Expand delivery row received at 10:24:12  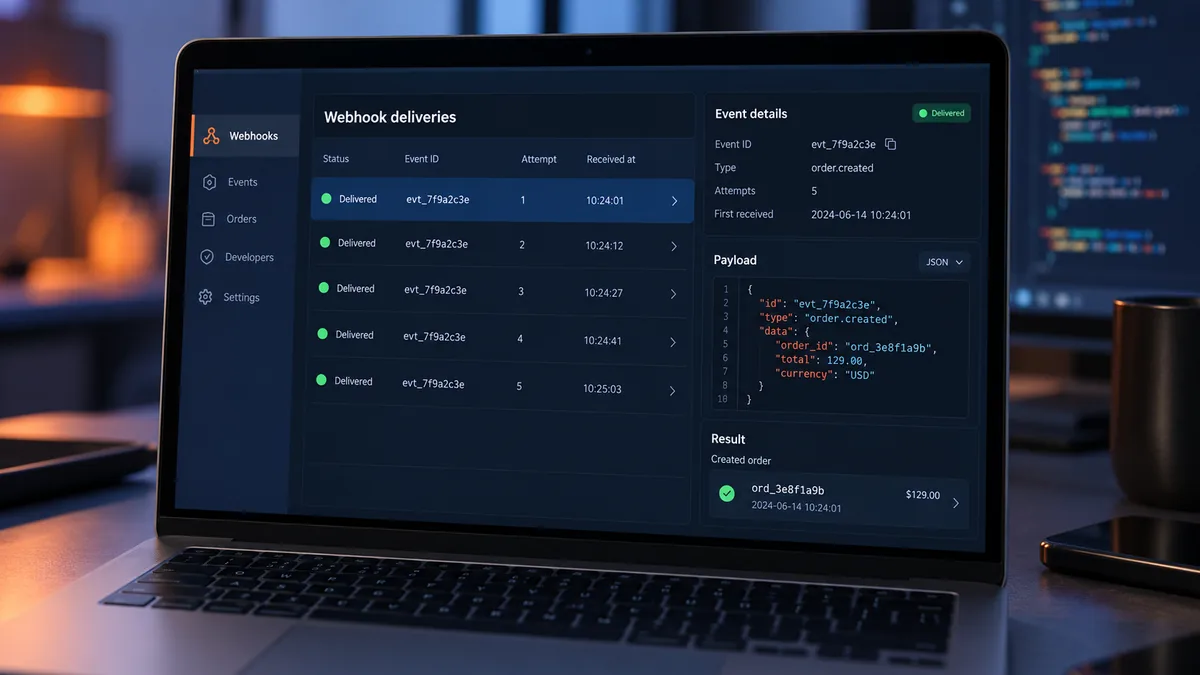pos(674,246)
